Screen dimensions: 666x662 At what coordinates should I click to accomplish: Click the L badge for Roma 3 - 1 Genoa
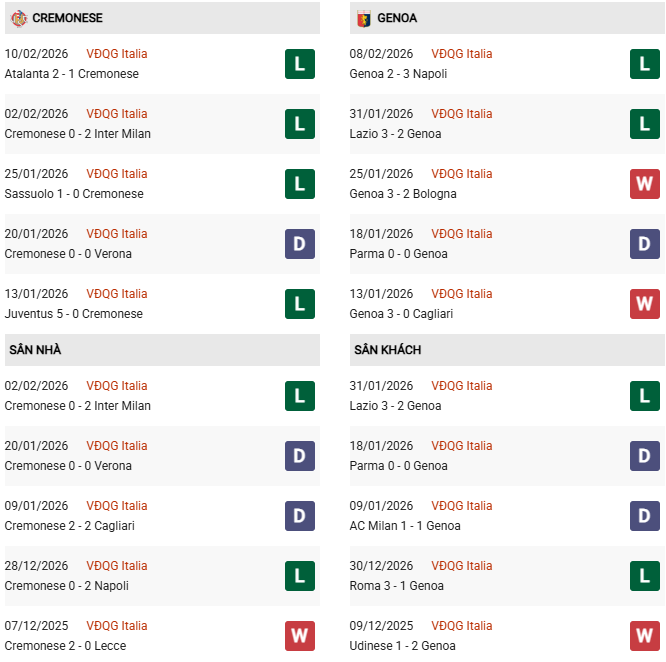644,576
